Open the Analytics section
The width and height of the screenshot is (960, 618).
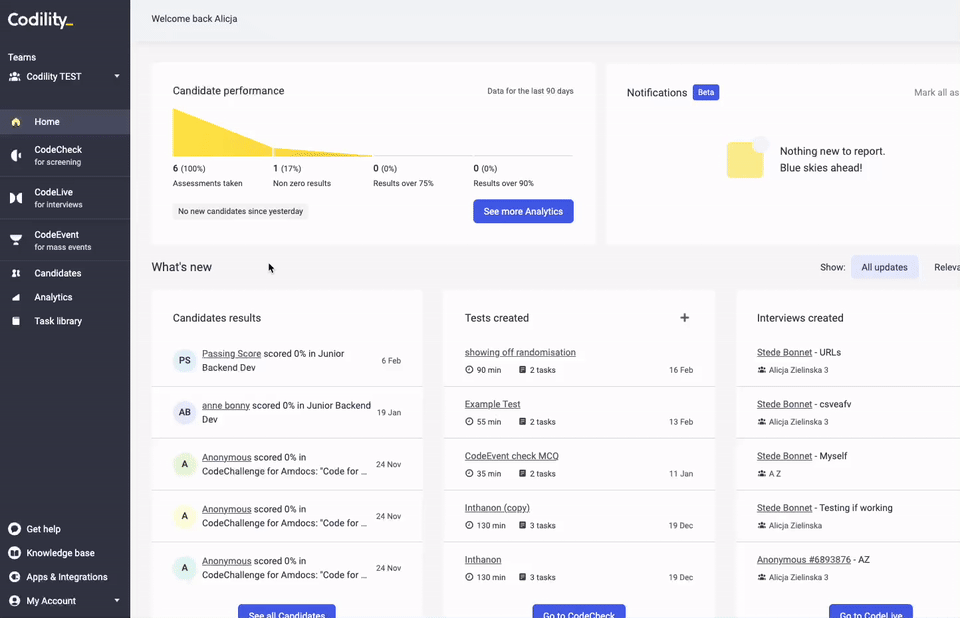click(x=65, y=297)
